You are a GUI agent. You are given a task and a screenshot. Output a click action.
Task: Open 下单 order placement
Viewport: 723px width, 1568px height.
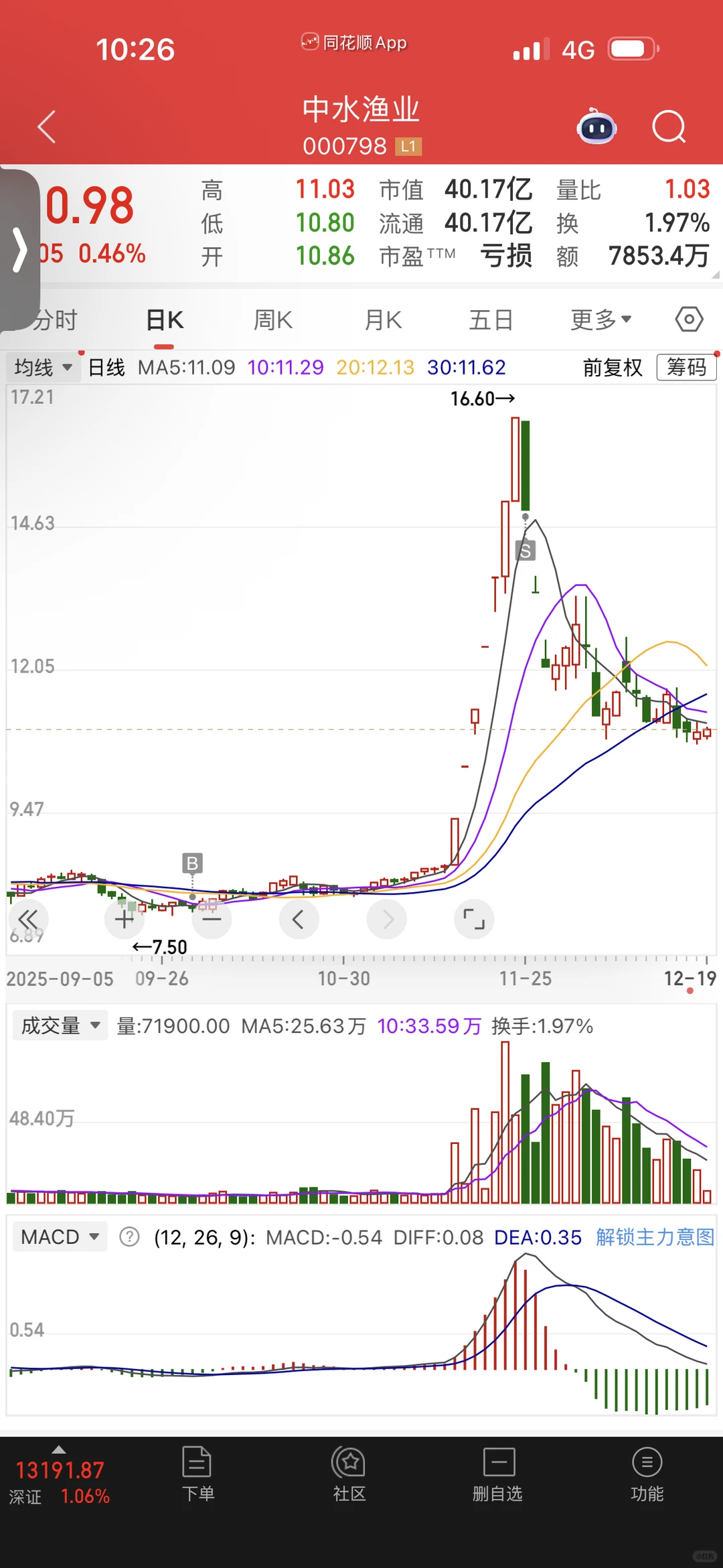pyautogui.click(x=197, y=1474)
